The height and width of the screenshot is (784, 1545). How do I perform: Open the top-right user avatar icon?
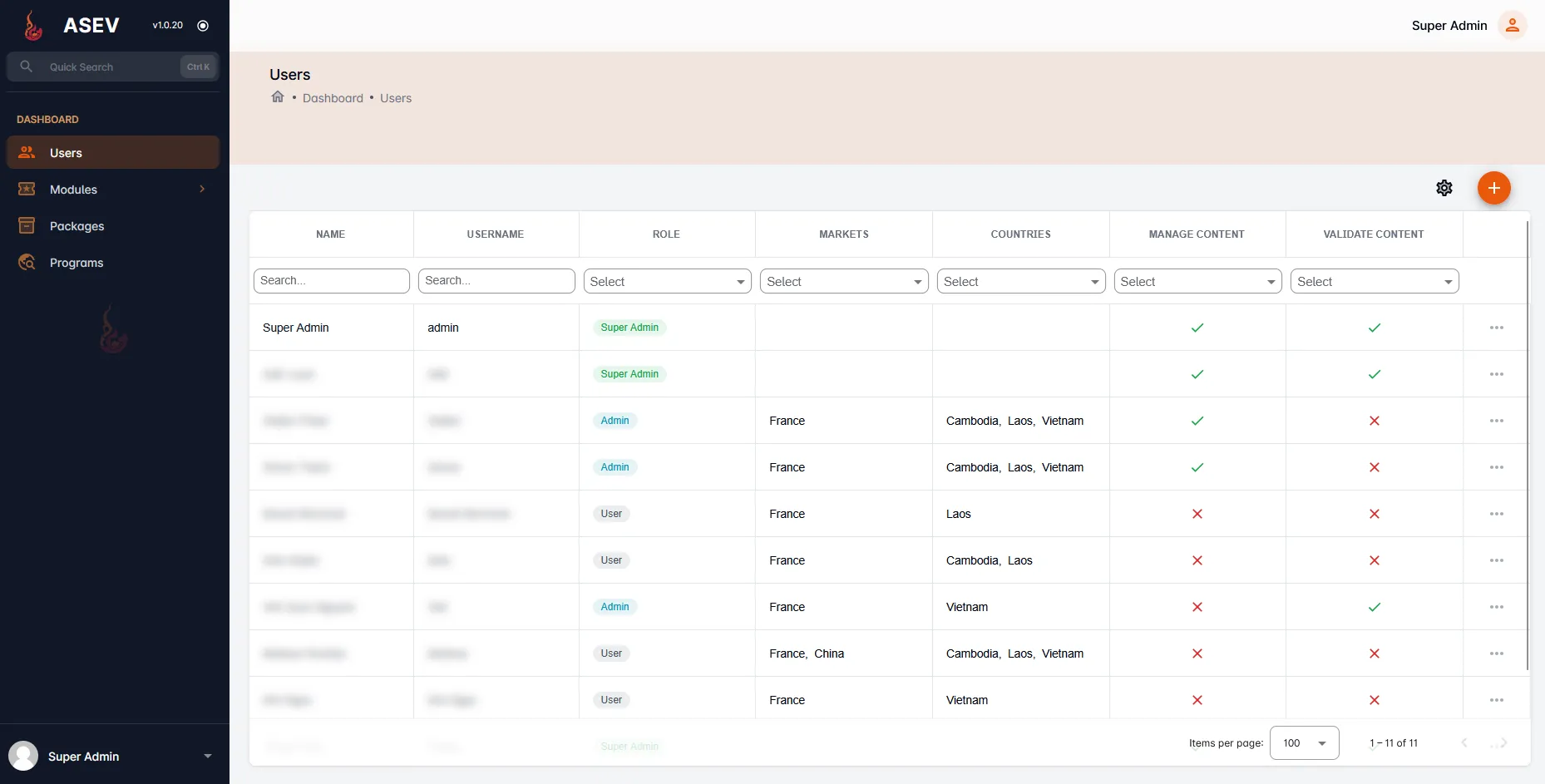coord(1513,26)
